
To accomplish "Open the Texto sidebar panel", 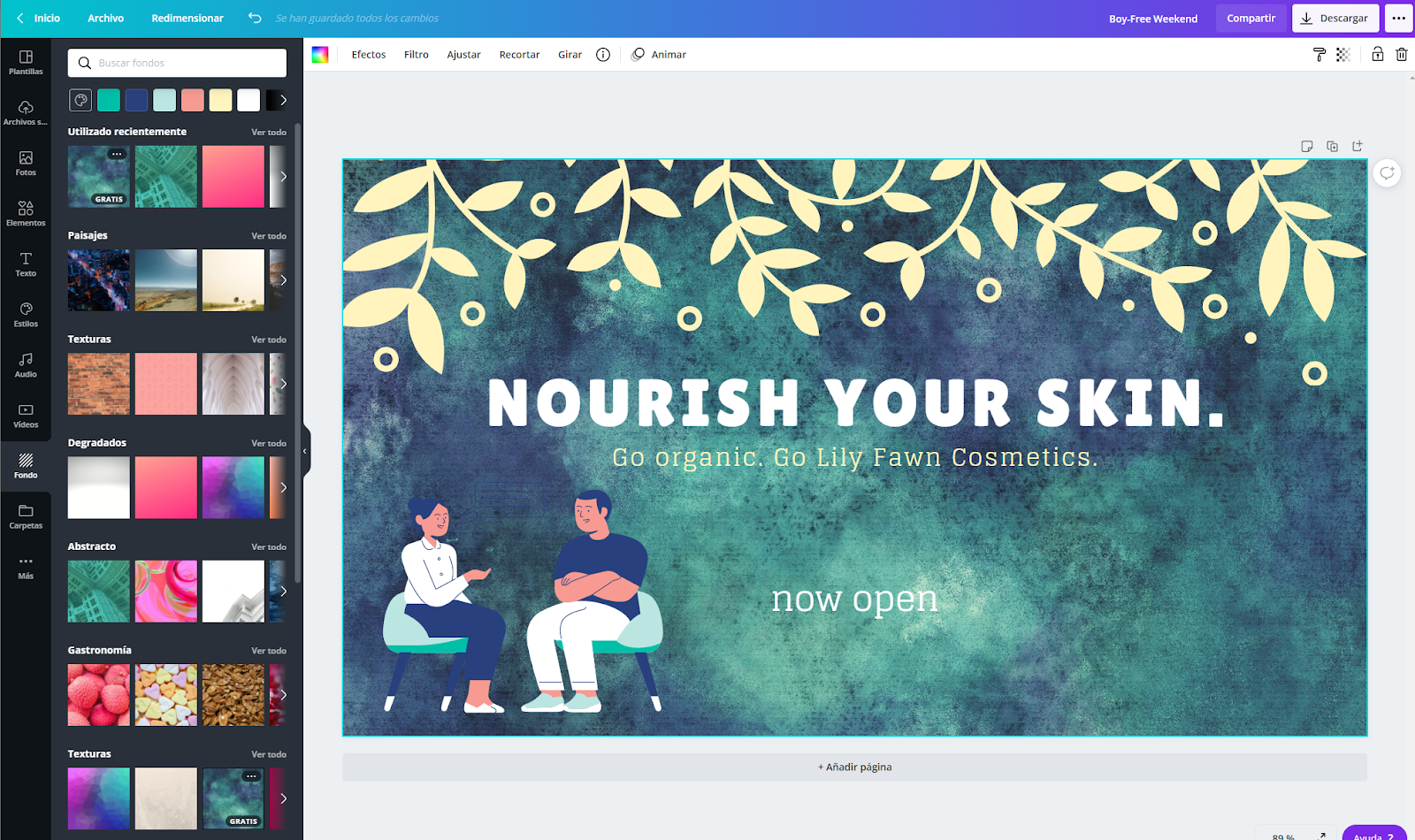I will [x=26, y=263].
